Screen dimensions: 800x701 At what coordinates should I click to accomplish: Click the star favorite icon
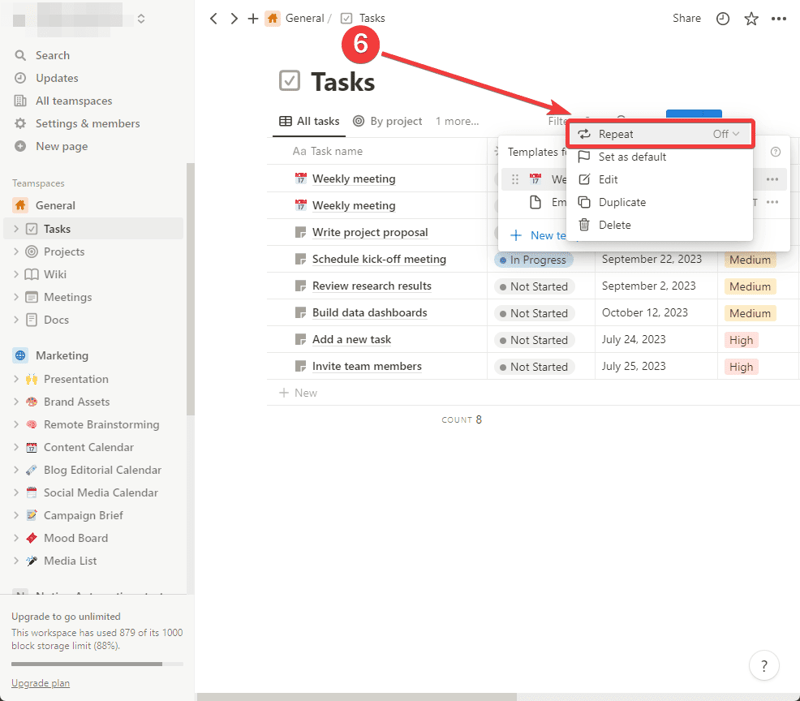point(751,18)
